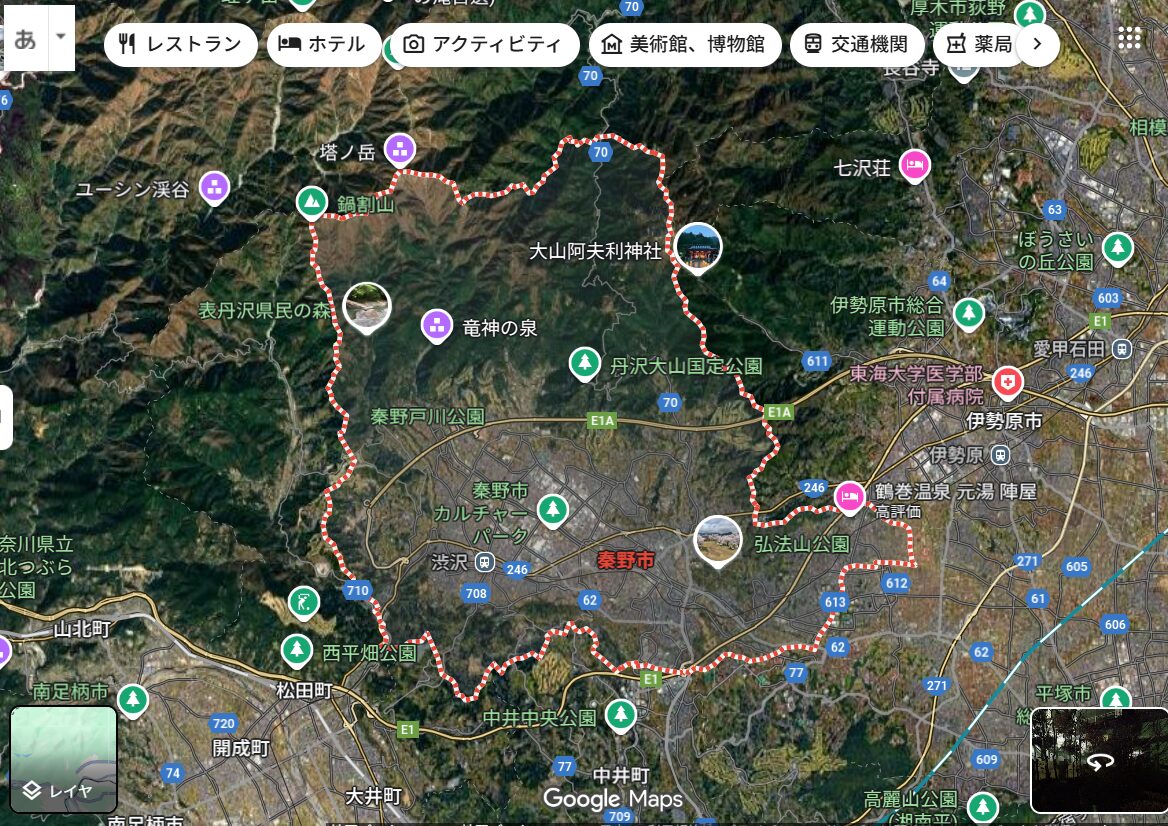Expand more category chips with the arrow
This screenshot has height=826, width=1168.
point(1037,44)
